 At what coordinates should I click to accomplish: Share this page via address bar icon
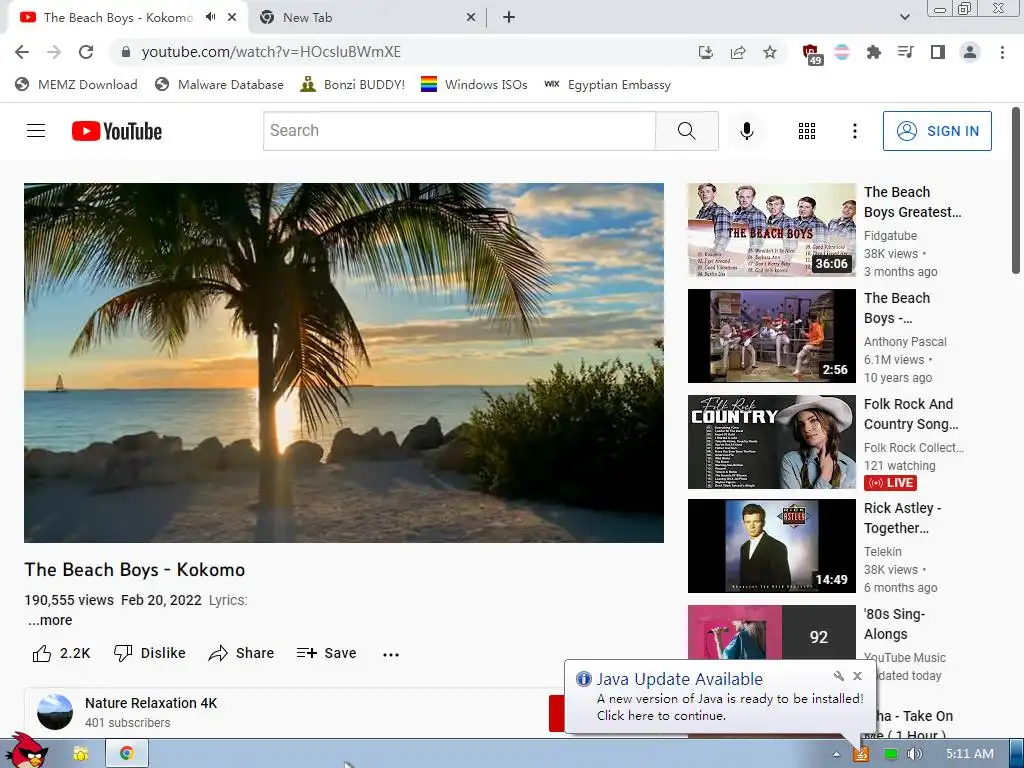(738, 52)
